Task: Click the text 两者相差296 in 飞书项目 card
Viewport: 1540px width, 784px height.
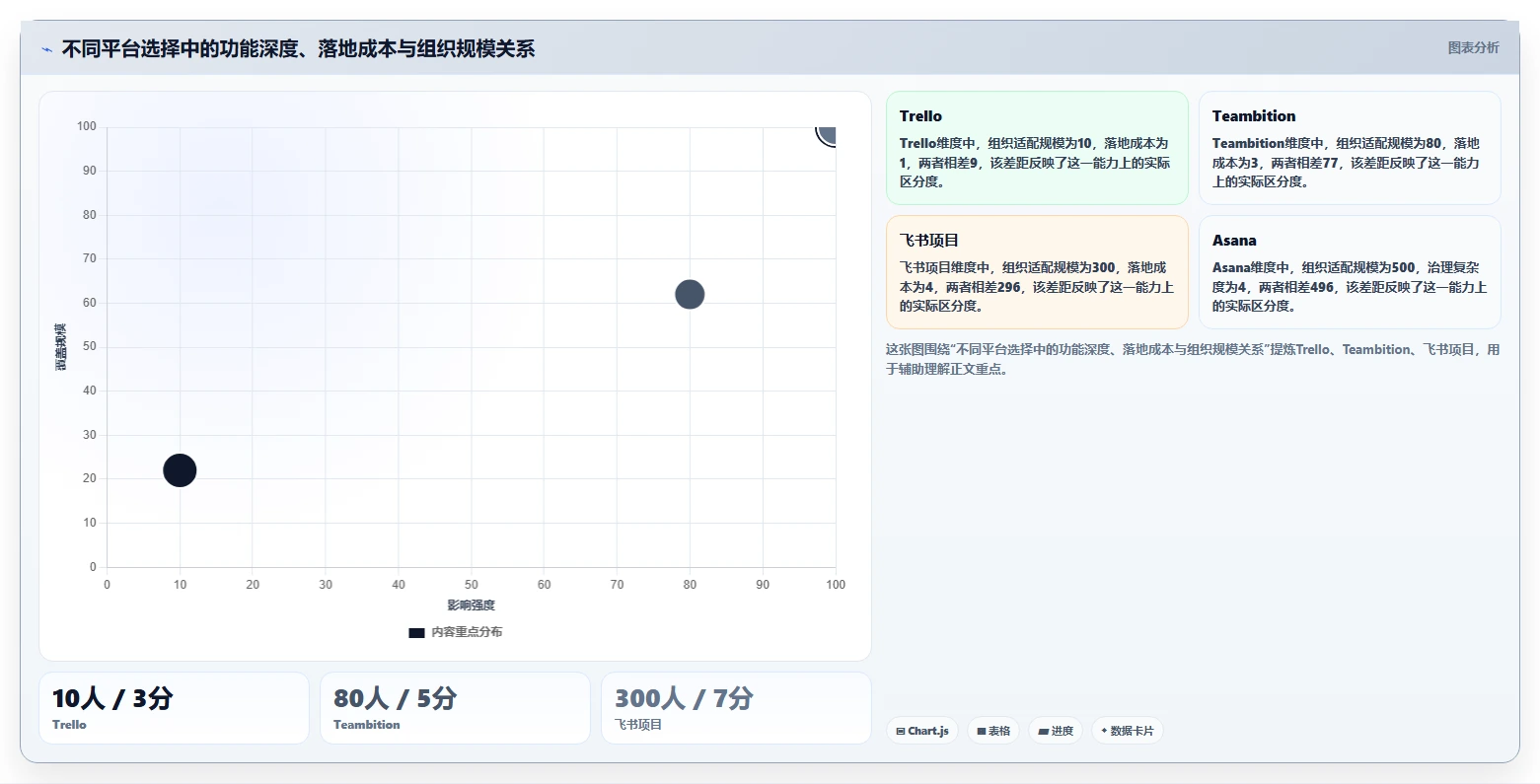Action: (x=983, y=287)
